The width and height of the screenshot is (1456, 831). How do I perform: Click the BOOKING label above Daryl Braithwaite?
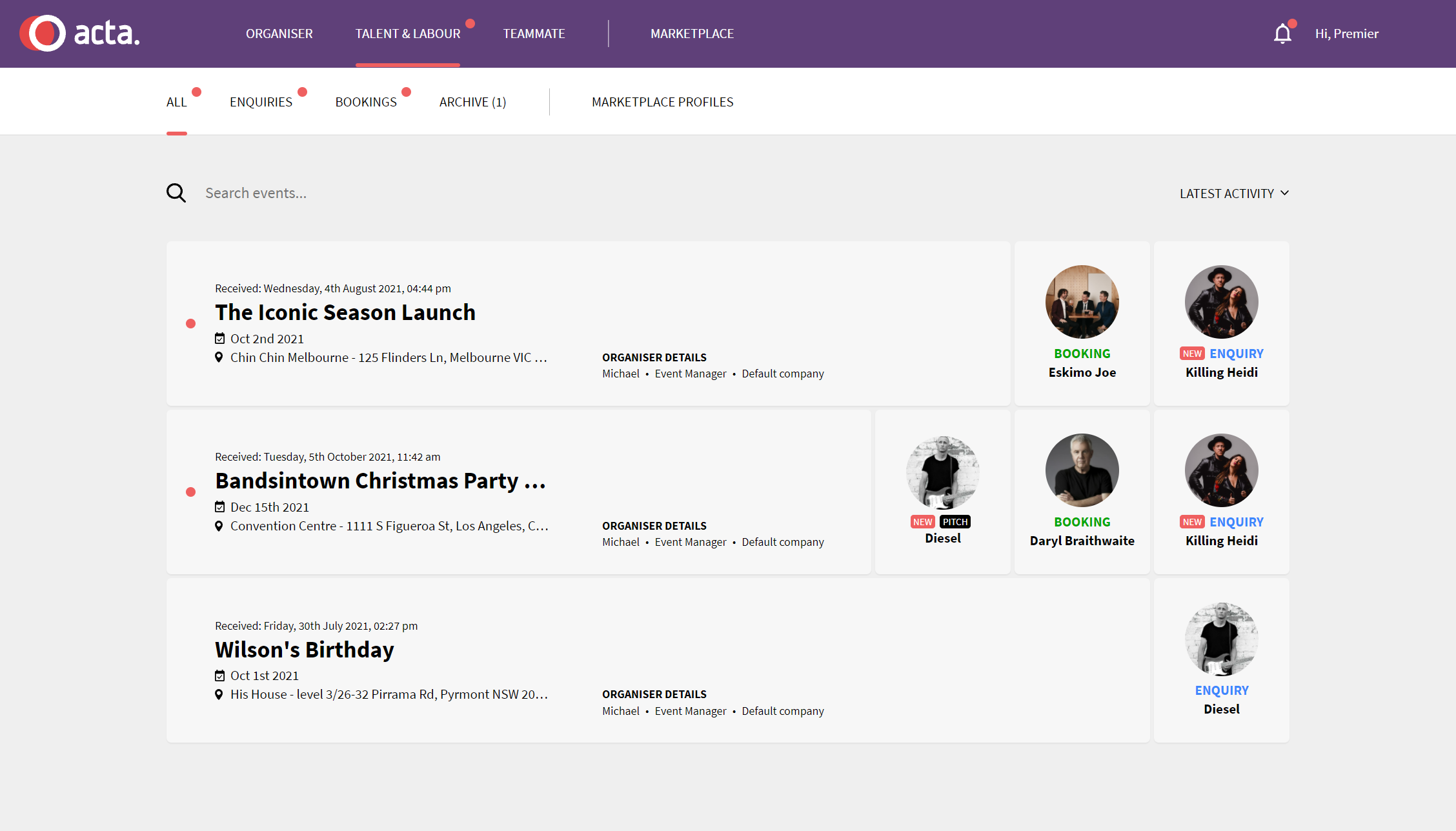[x=1082, y=522]
